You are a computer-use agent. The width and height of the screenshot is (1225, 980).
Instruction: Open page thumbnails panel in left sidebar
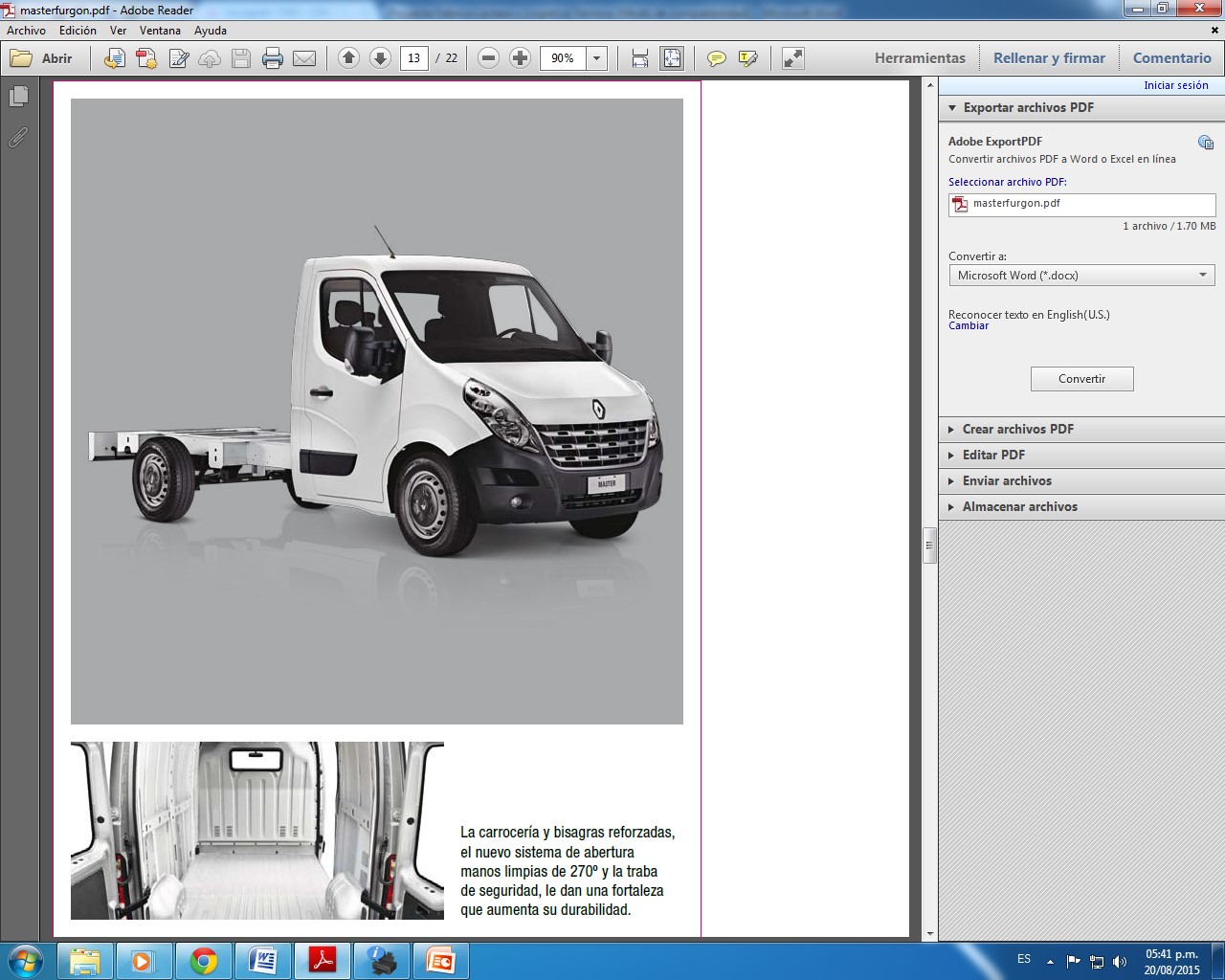point(18,97)
